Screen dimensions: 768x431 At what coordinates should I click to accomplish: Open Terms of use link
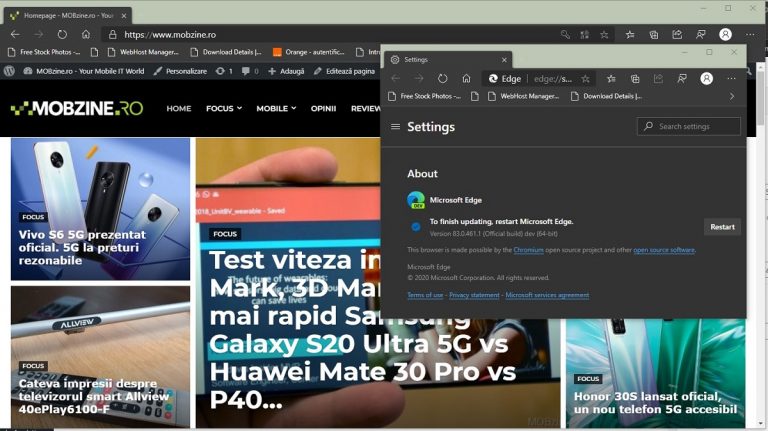tap(425, 295)
